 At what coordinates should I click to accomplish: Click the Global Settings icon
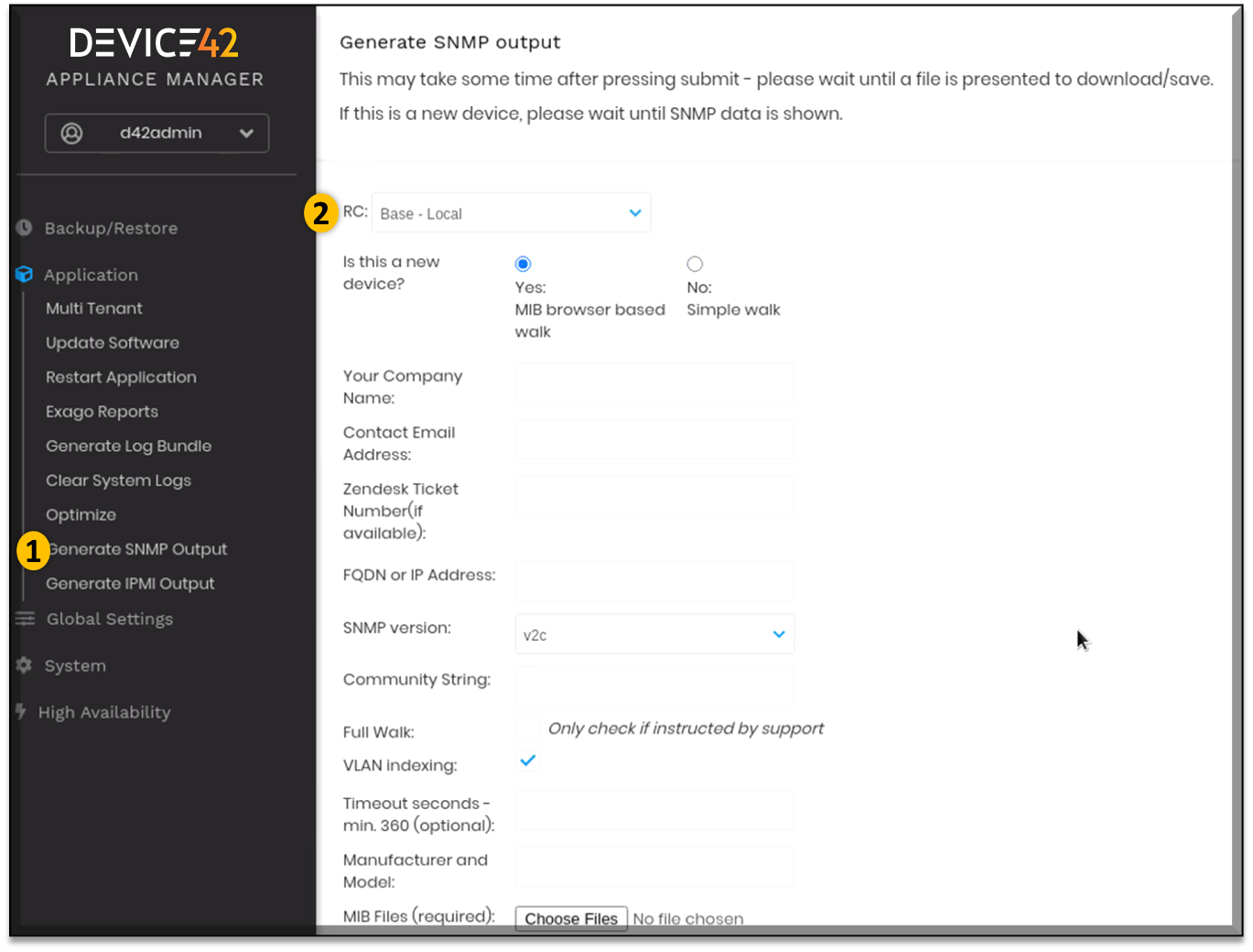[23, 618]
